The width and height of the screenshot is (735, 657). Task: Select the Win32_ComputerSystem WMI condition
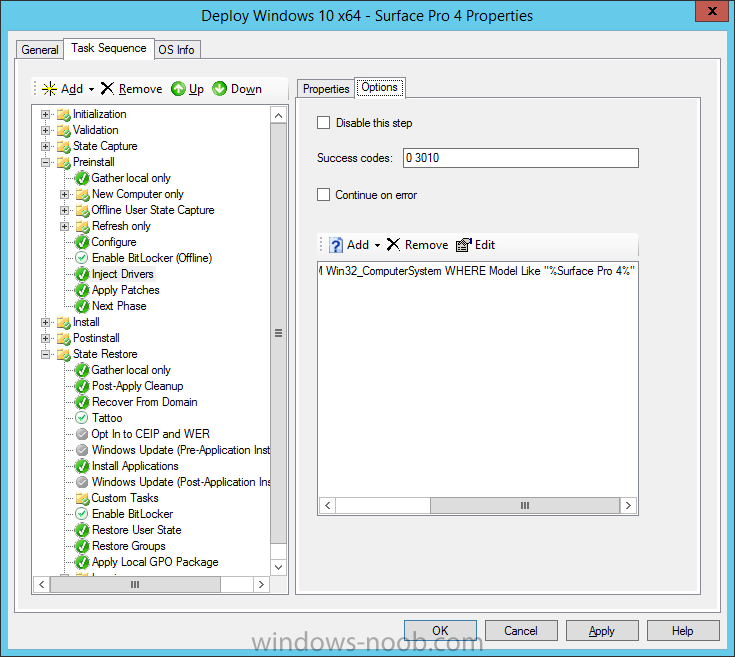tap(477, 271)
